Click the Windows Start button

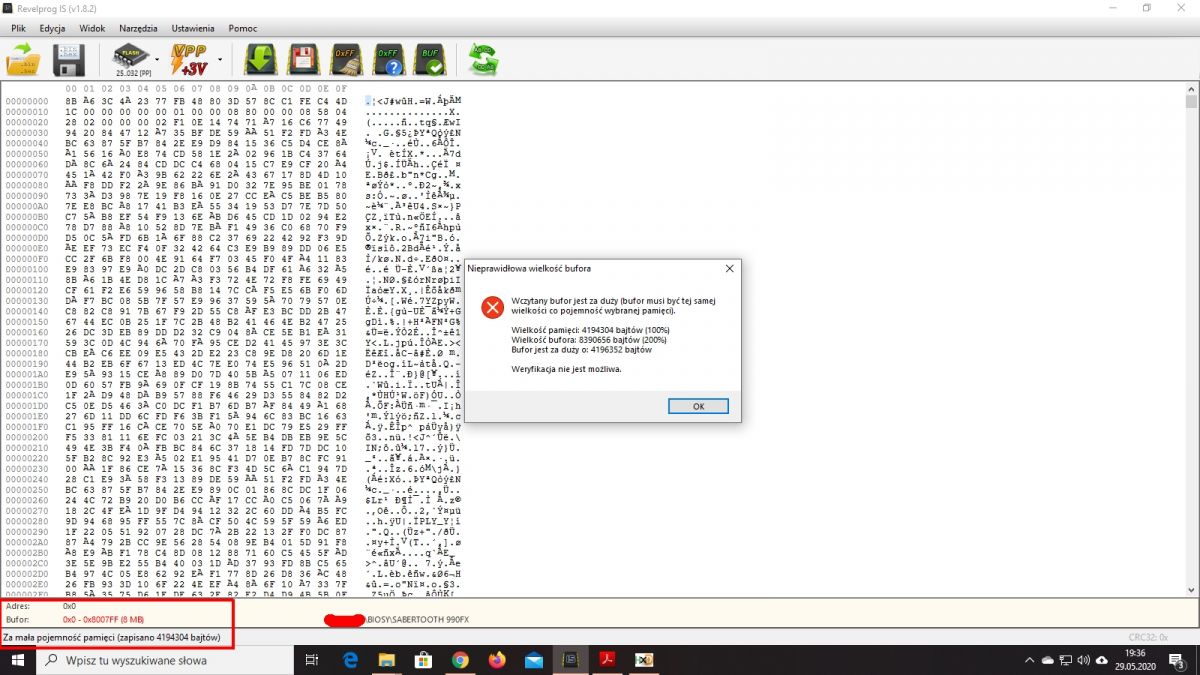click(x=18, y=660)
